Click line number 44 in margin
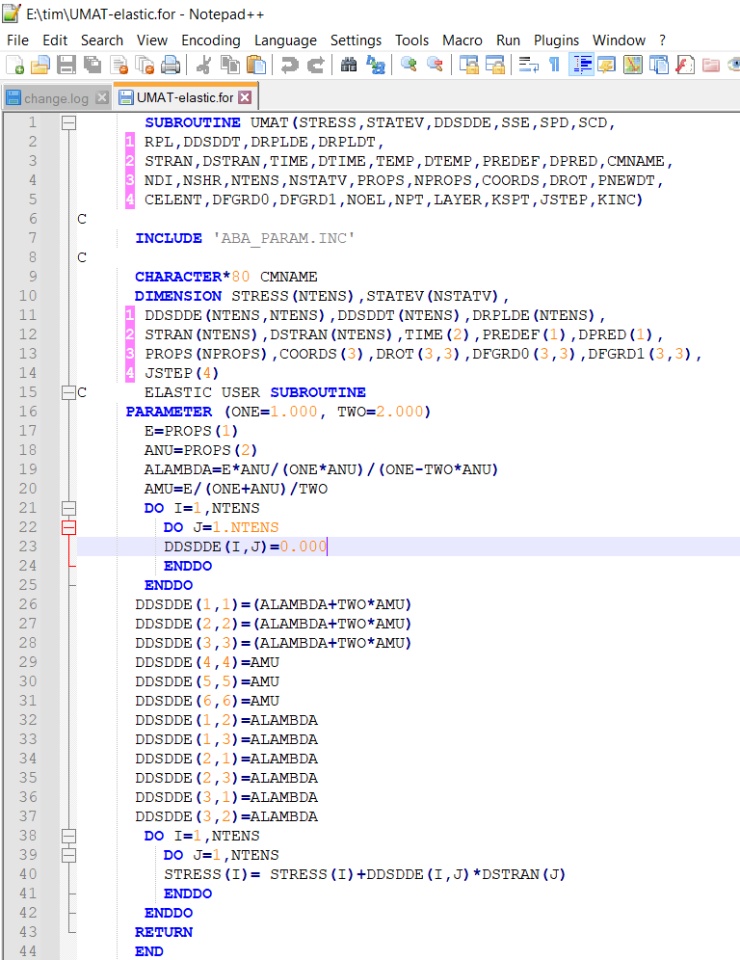 [28, 951]
